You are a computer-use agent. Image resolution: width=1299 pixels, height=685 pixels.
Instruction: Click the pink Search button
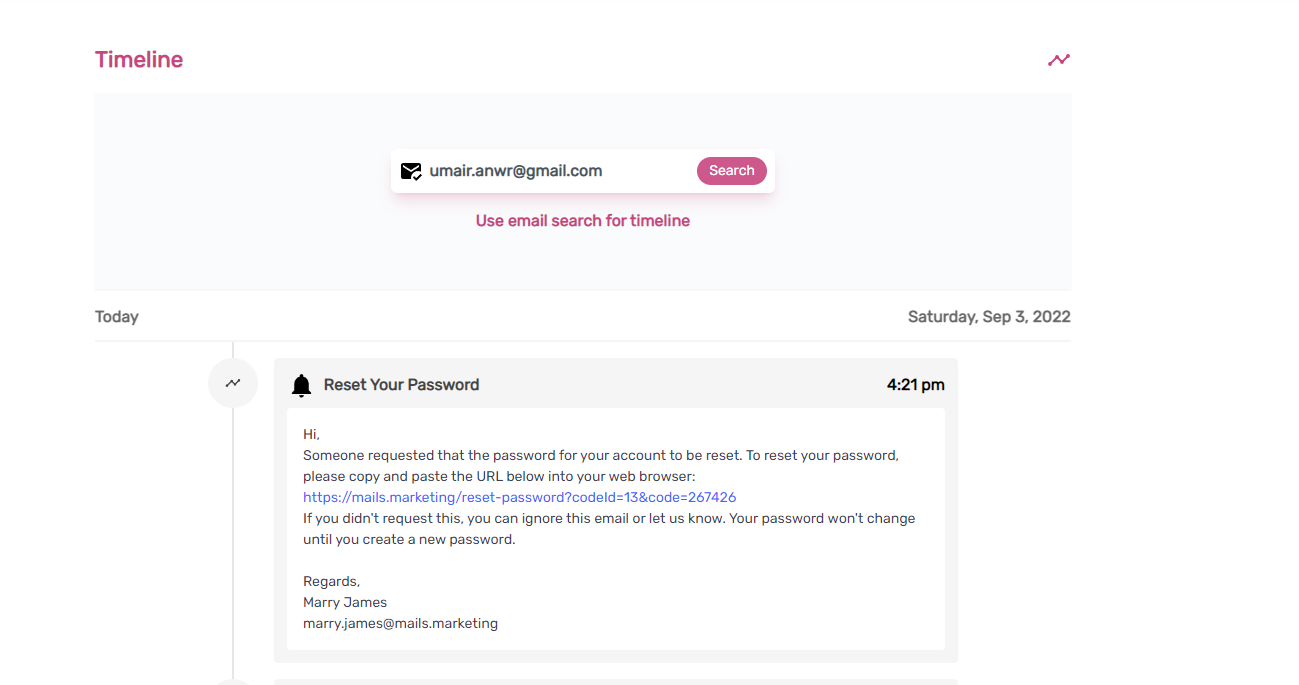tap(732, 171)
